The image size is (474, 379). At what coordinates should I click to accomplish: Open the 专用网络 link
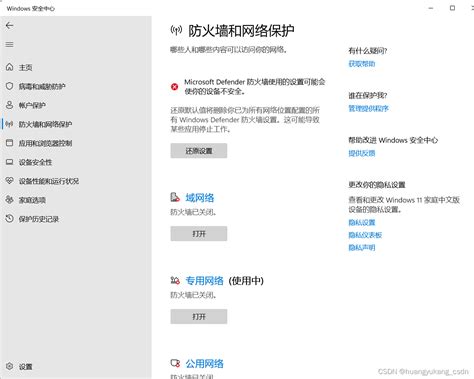[x=204, y=281]
